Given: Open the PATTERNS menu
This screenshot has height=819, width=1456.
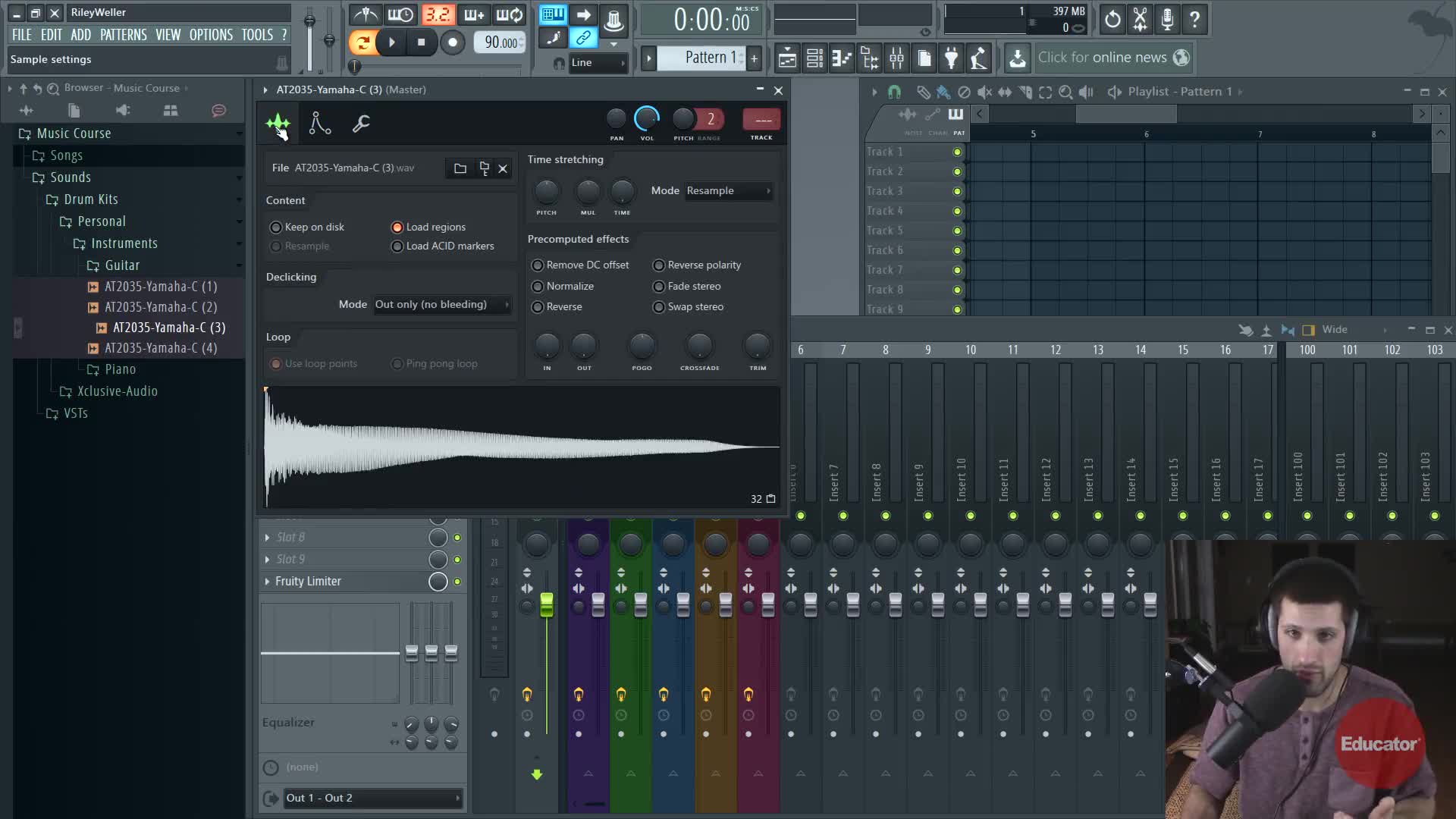Looking at the screenshot, I should pyautogui.click(x=123, y=35).
